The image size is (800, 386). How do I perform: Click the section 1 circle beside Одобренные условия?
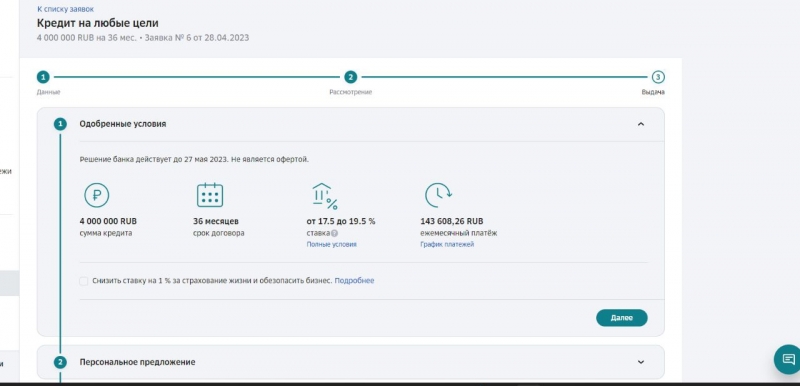click(x=60, y=124)
